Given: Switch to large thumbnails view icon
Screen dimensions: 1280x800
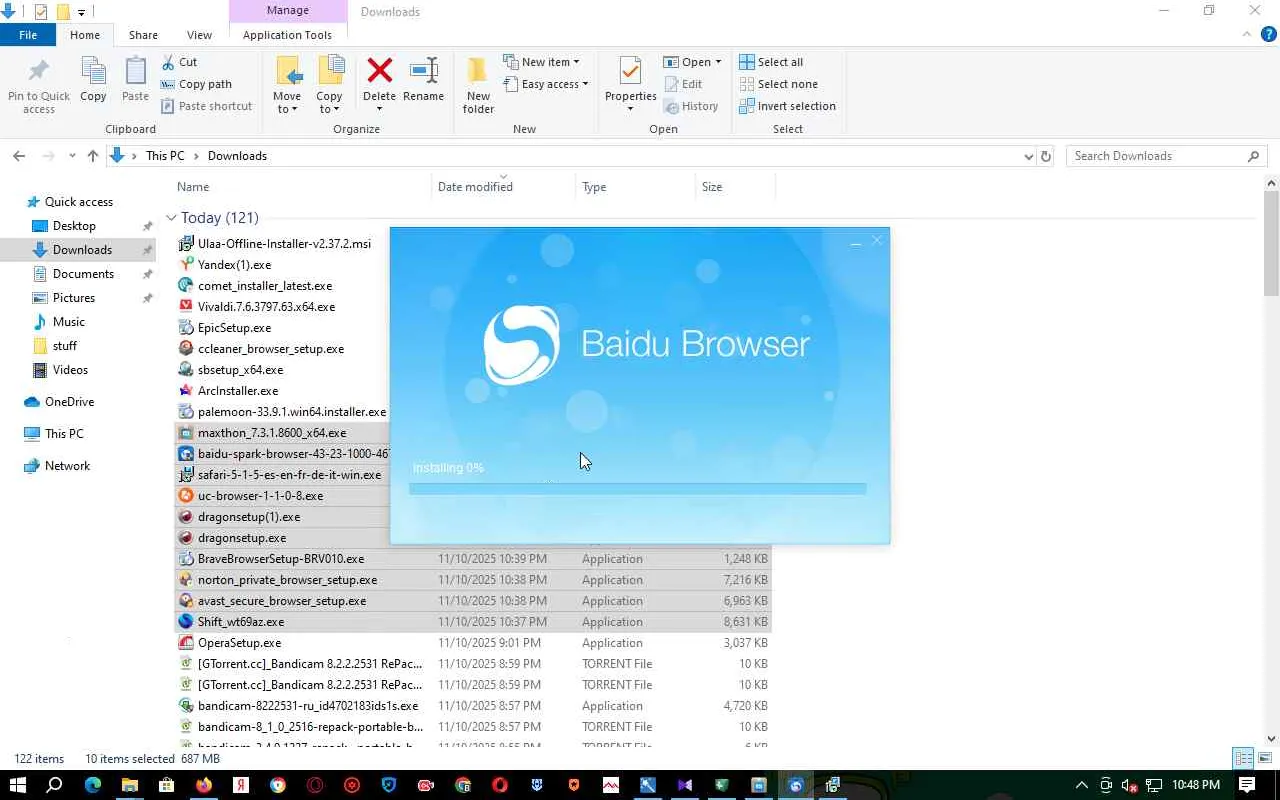Looking at the screenshot, I should pos(1264,758).
